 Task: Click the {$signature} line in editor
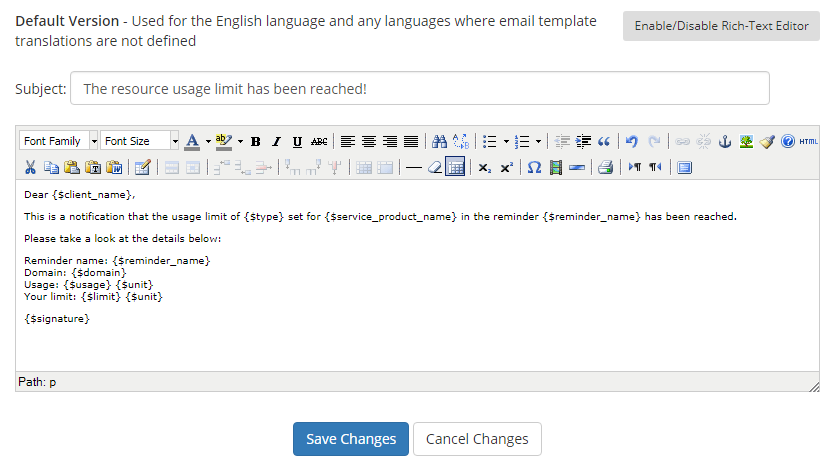click(x=57, y=319)
